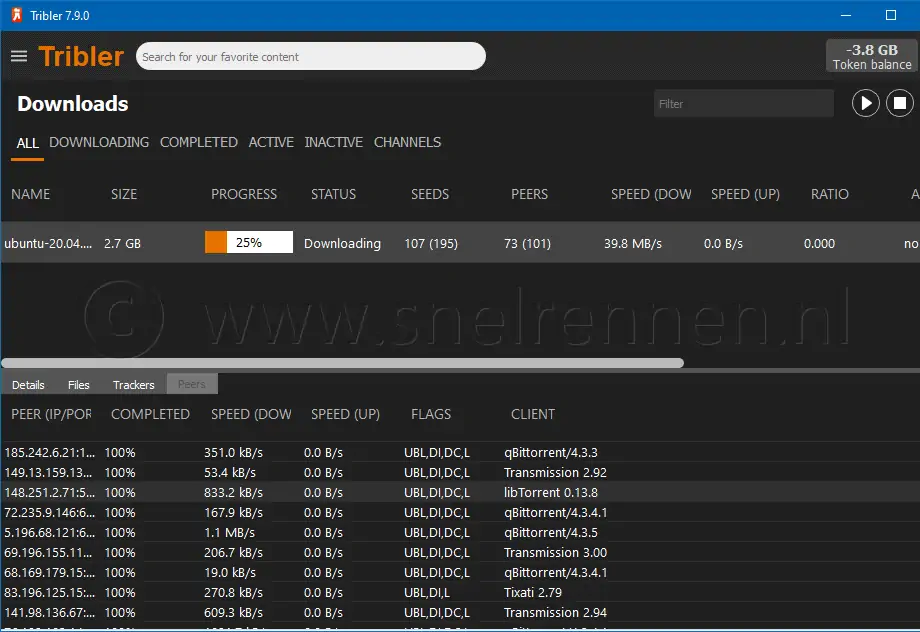Start the selected download with play button
The height and width of the screenshot is (632, 920).
[x=865, y=103]
